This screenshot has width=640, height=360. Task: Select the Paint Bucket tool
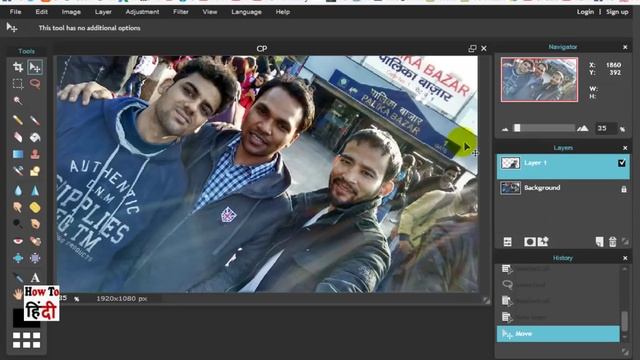point(35,137)
